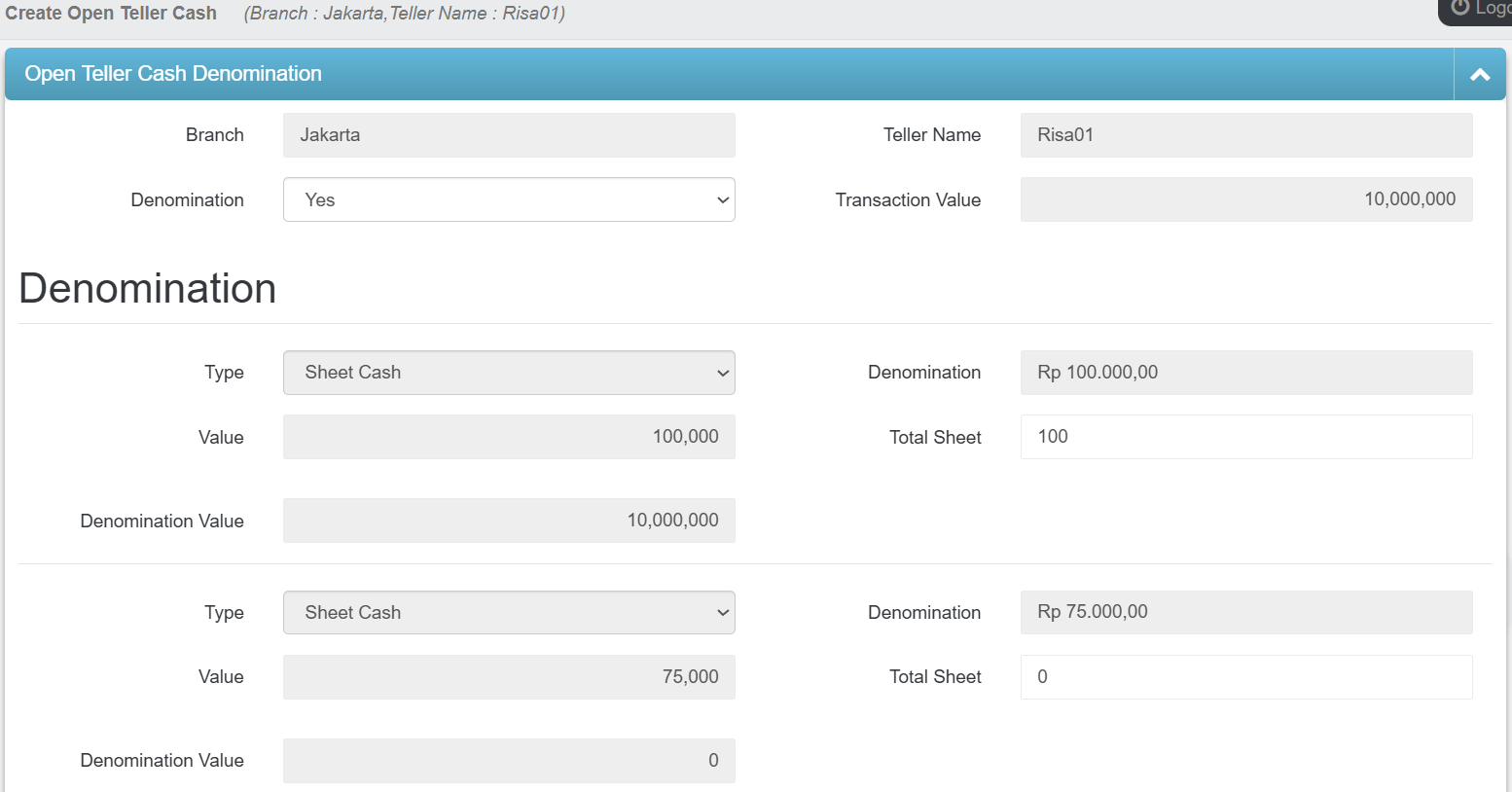Click the Branch and Teller Name subtitle text
Viewport: 1512px width, 792px height.
[404, 14]
